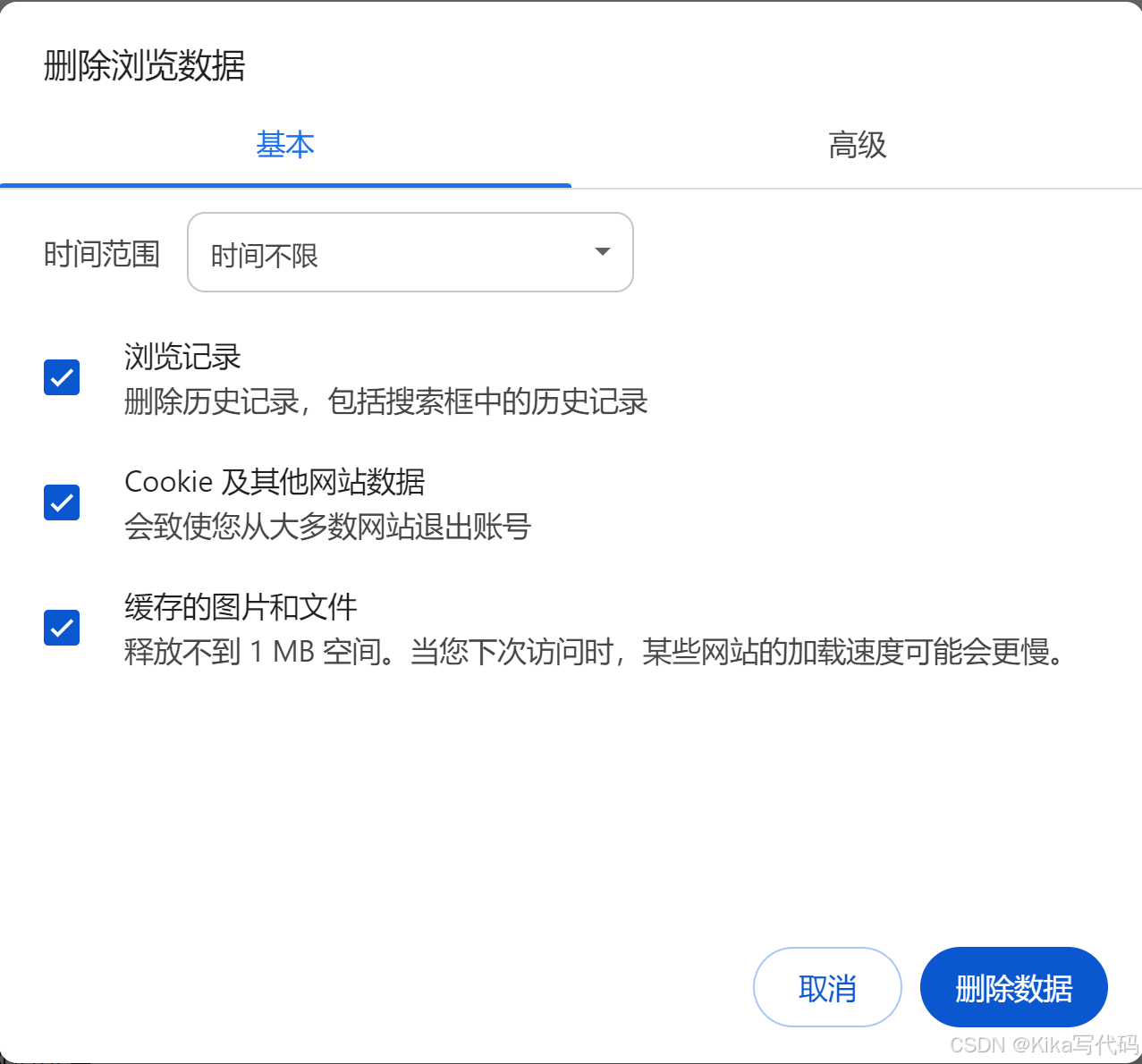The image size is (1142, 1064).
Task: Click the 取消 button
Action: pyautogui.click(x=827, y=987)
